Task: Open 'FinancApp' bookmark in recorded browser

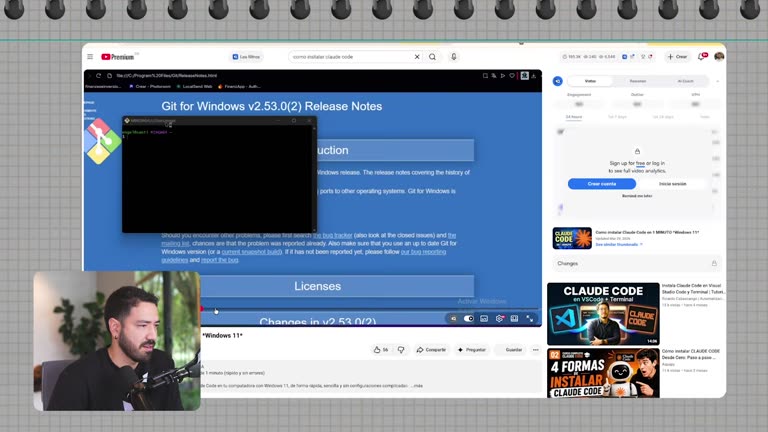Action: [x=239, y=87]
